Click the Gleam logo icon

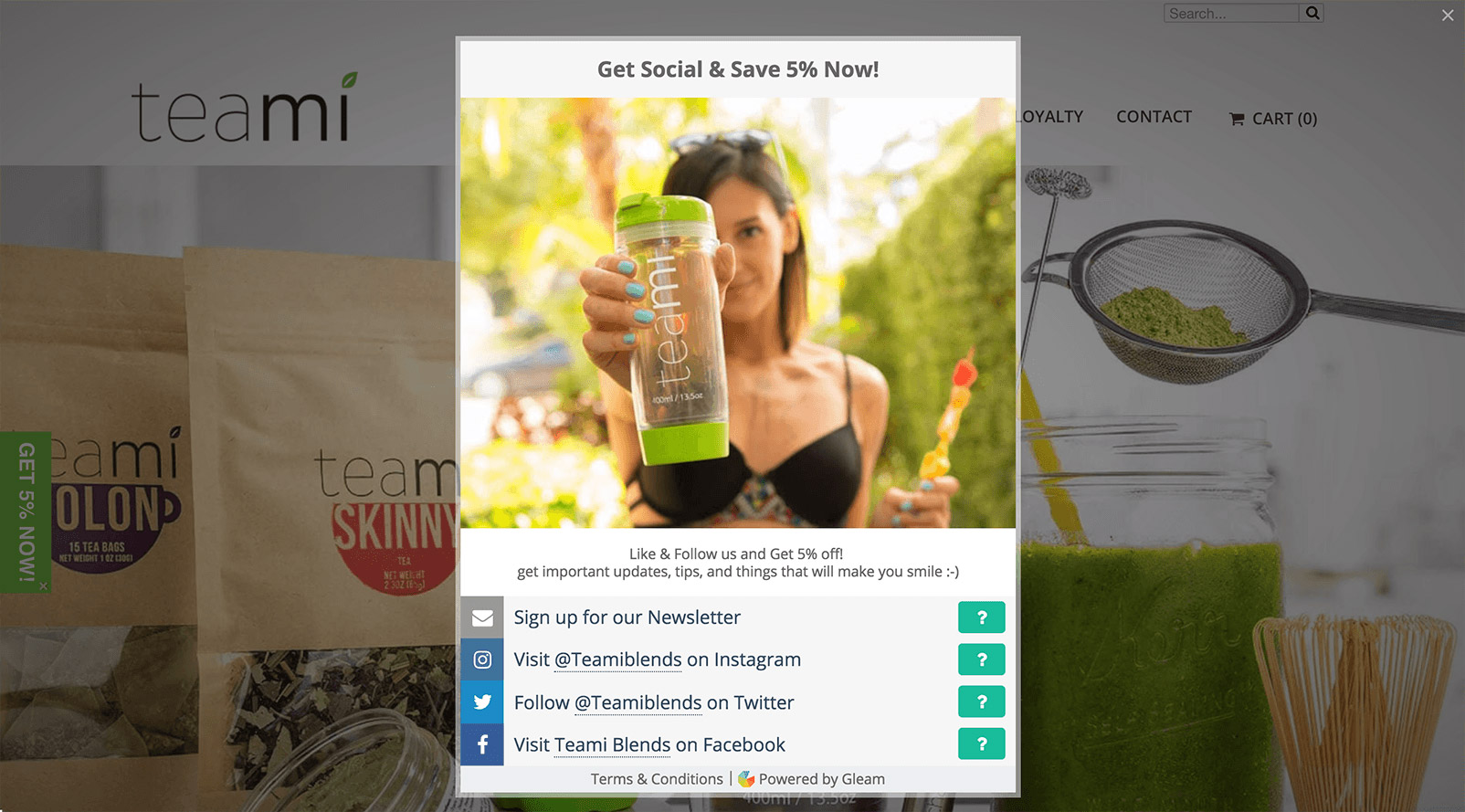[746, 779]
